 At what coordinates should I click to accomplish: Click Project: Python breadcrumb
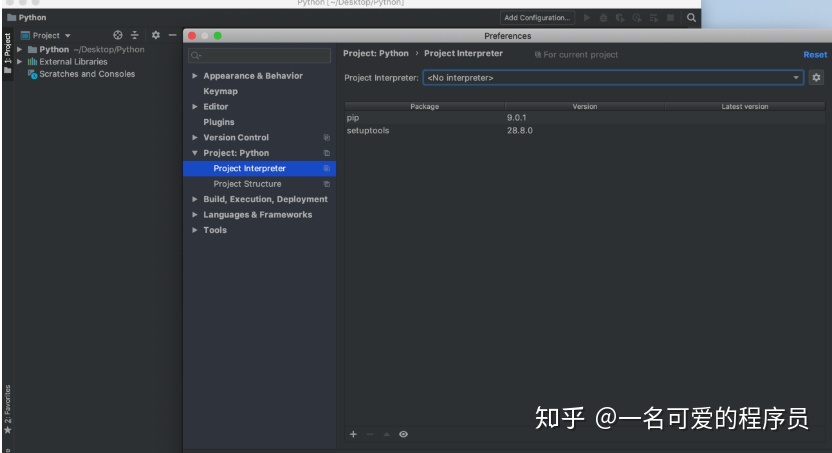click(376, 53)
